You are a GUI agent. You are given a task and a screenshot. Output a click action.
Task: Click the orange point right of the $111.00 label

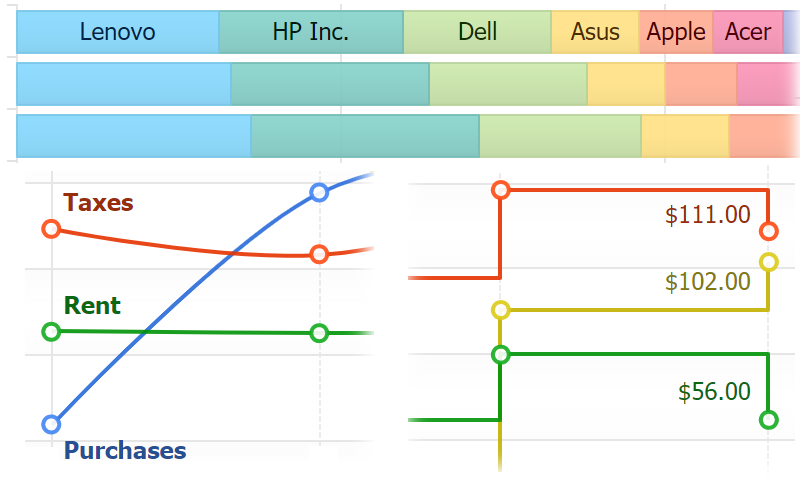coord(769,231)
